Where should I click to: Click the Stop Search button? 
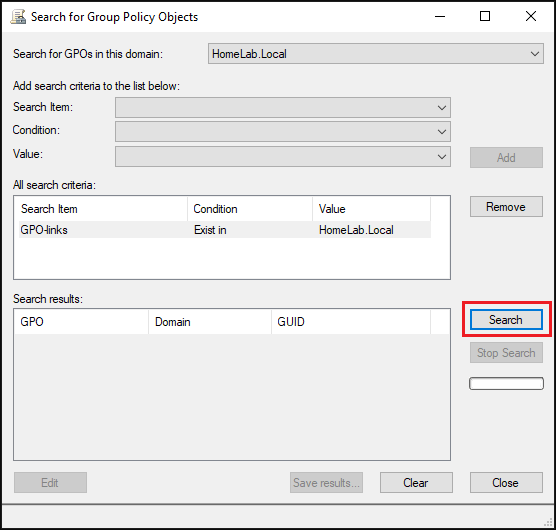pos(506,352)
